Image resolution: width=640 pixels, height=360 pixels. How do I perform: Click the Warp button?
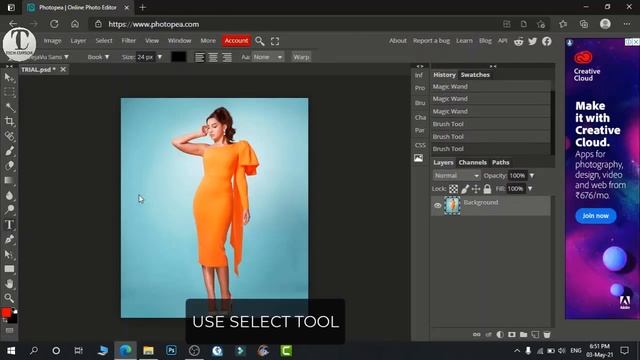(x=301, y=57)
